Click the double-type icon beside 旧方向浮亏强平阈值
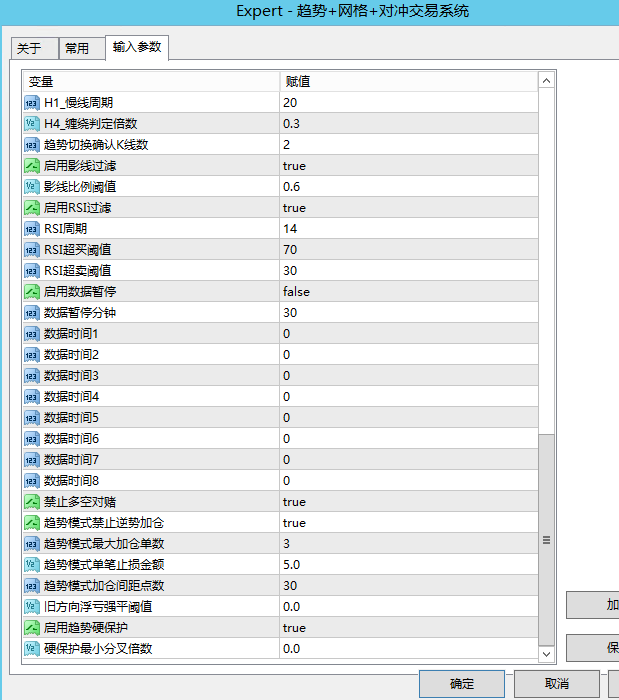 click(x=32, y=607)
